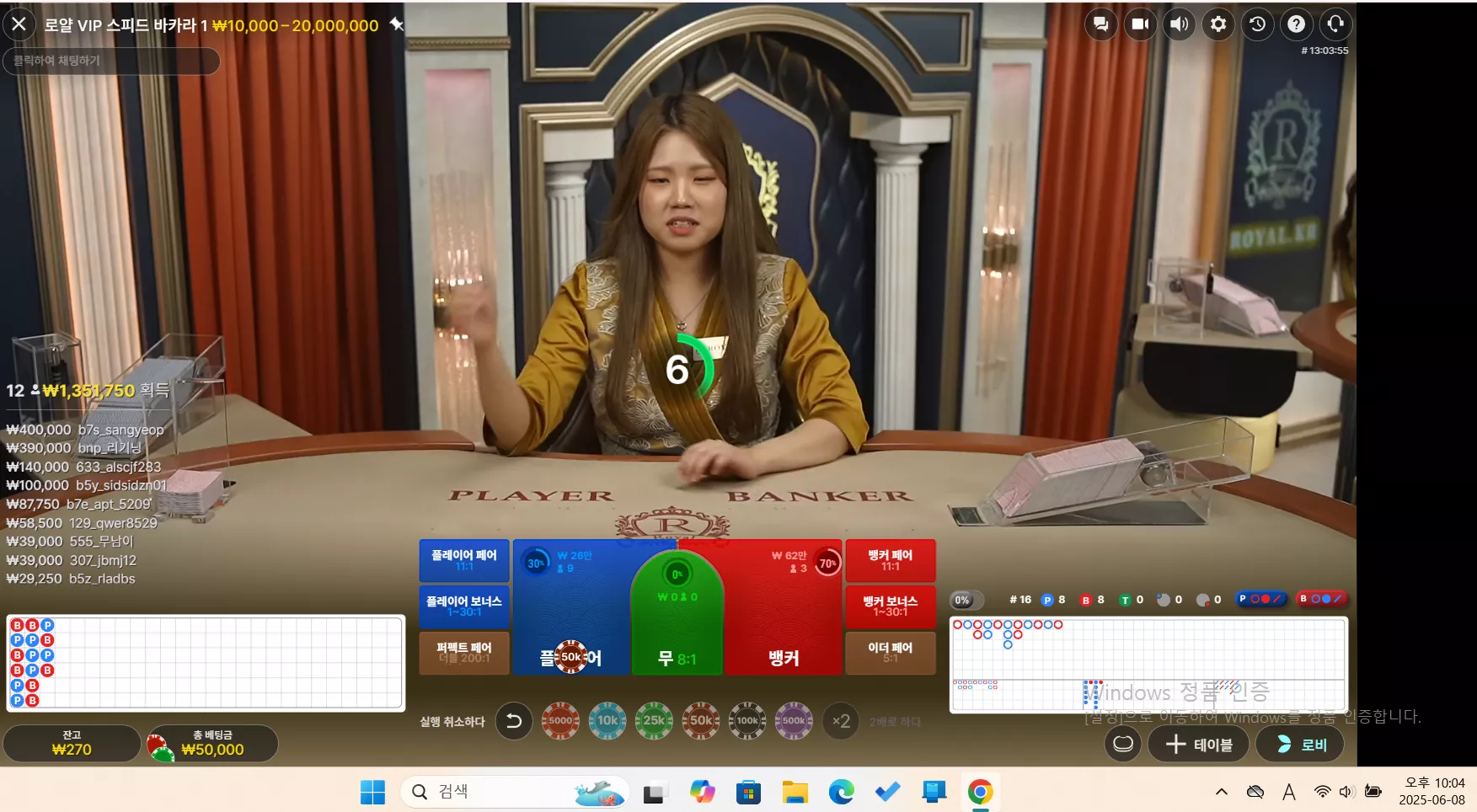Close the game with the X icon
Viewport: 1477px width, 812px height.
[x=19, y=24]
